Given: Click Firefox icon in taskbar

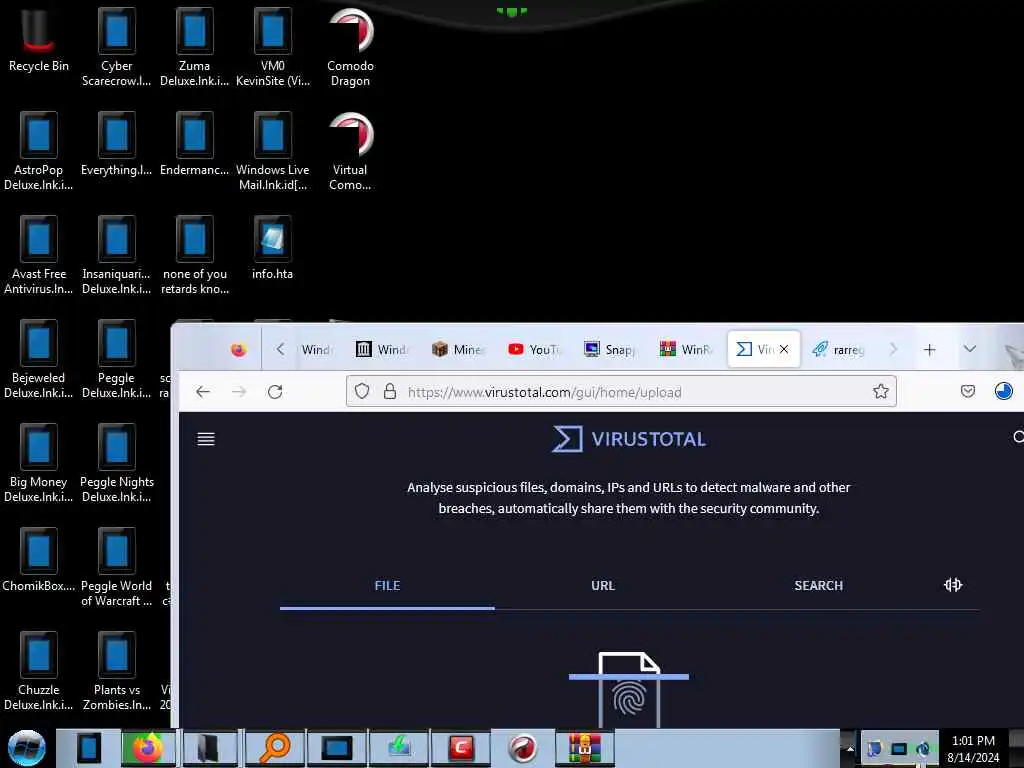Looking at the screenshot, I should 148,748.
